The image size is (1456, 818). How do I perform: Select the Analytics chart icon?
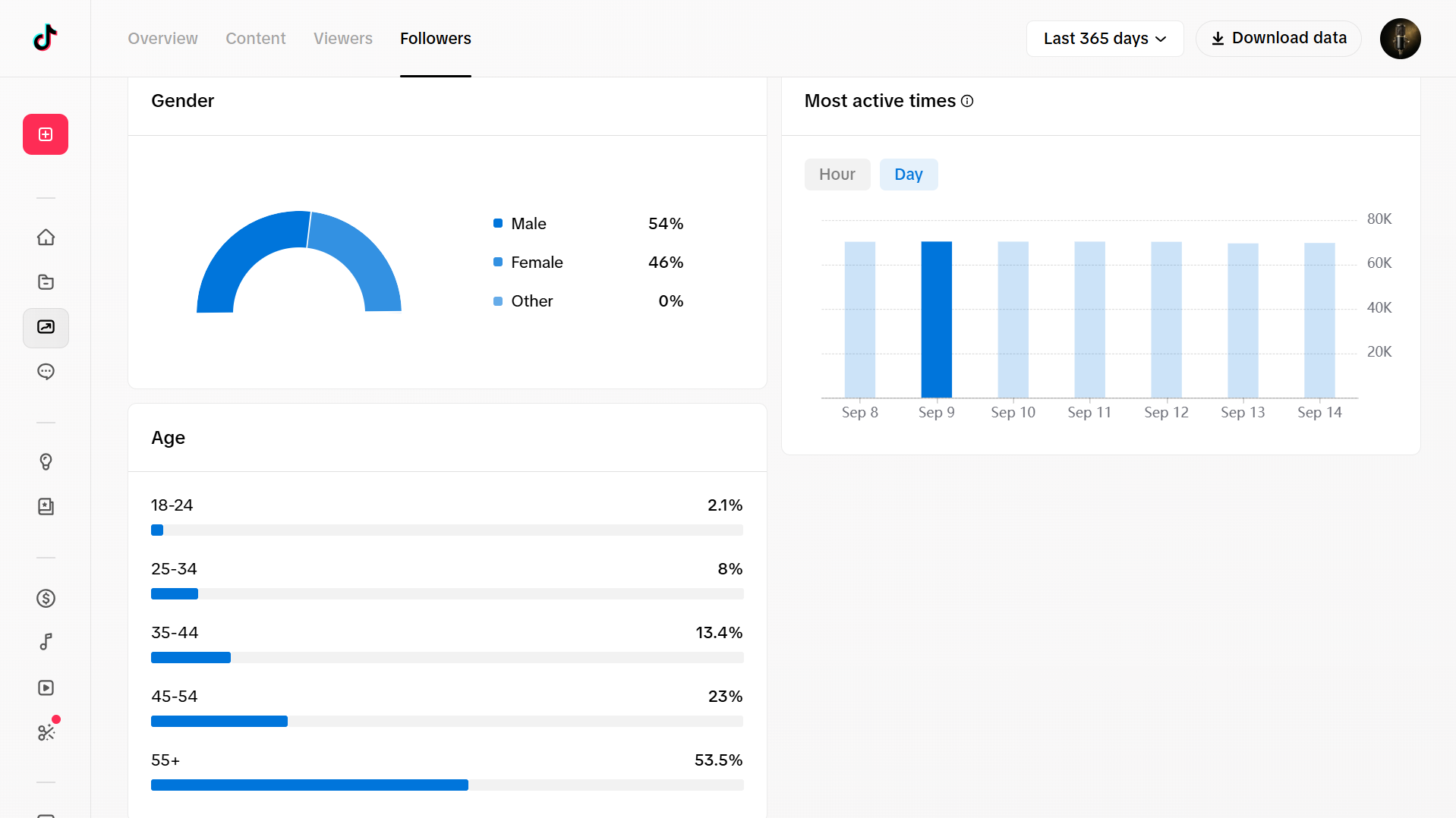click(x=46, y=328)
